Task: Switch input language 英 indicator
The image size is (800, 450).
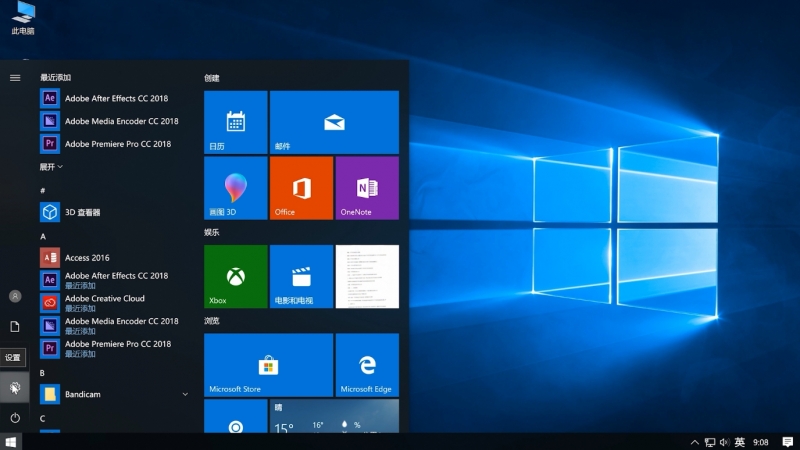Action: click(x=740, y=442)
